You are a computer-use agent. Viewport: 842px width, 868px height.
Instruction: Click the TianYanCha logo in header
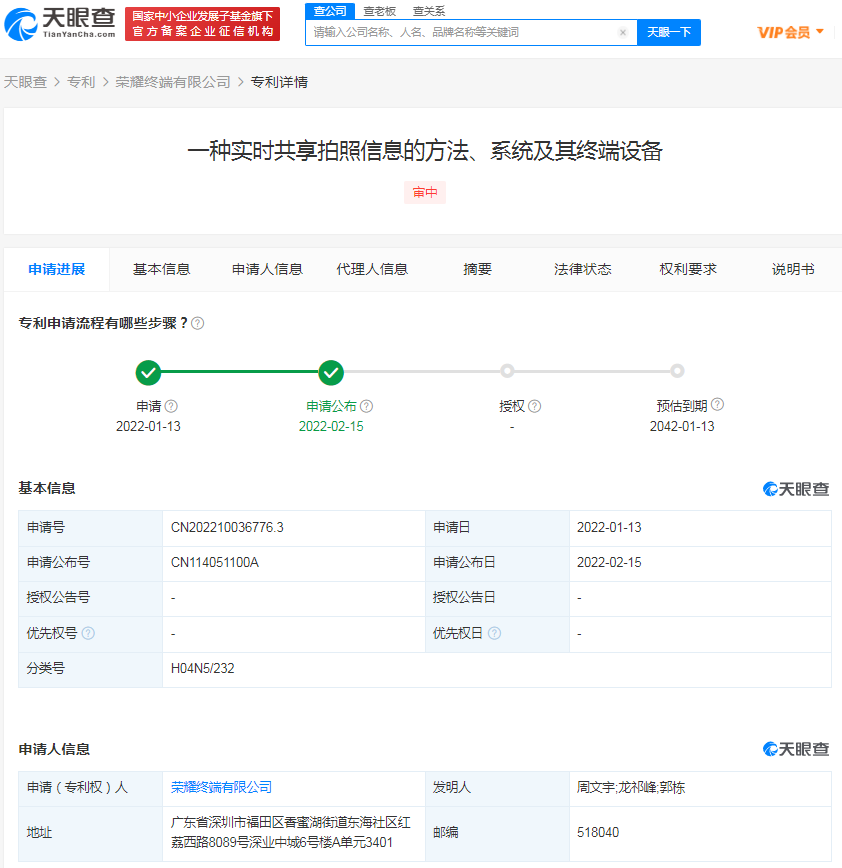pyautogui.click(x=60, y=22)
